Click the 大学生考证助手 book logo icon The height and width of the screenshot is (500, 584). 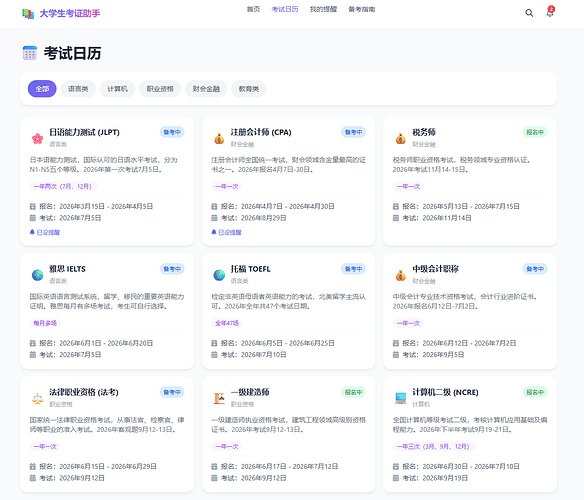pos(28,14)
